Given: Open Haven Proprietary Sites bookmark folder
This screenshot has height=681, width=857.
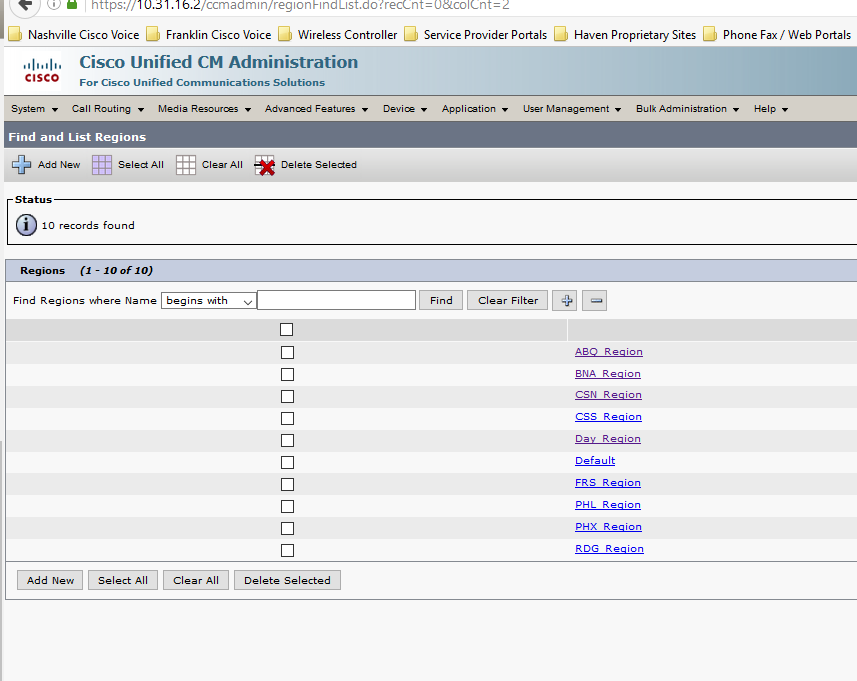Looking at the screenshot, I should coord(625,35).
